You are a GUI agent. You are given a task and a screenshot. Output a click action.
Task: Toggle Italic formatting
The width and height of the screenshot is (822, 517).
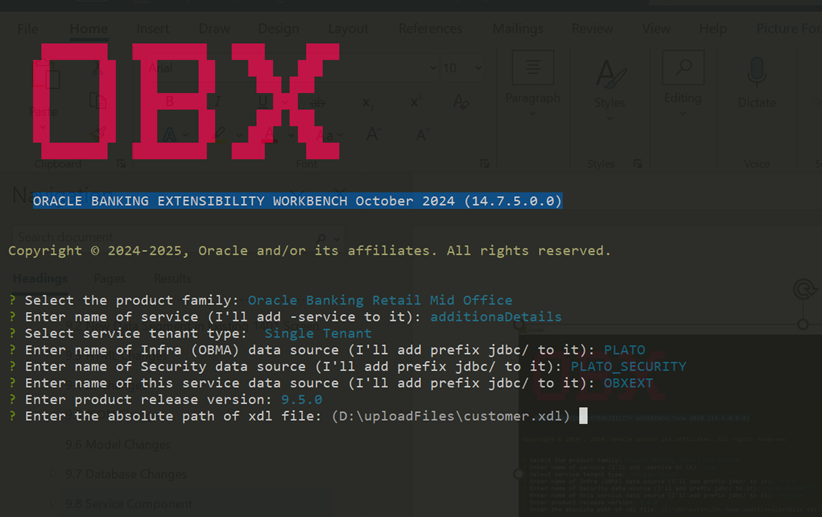(x=217, y=101)
